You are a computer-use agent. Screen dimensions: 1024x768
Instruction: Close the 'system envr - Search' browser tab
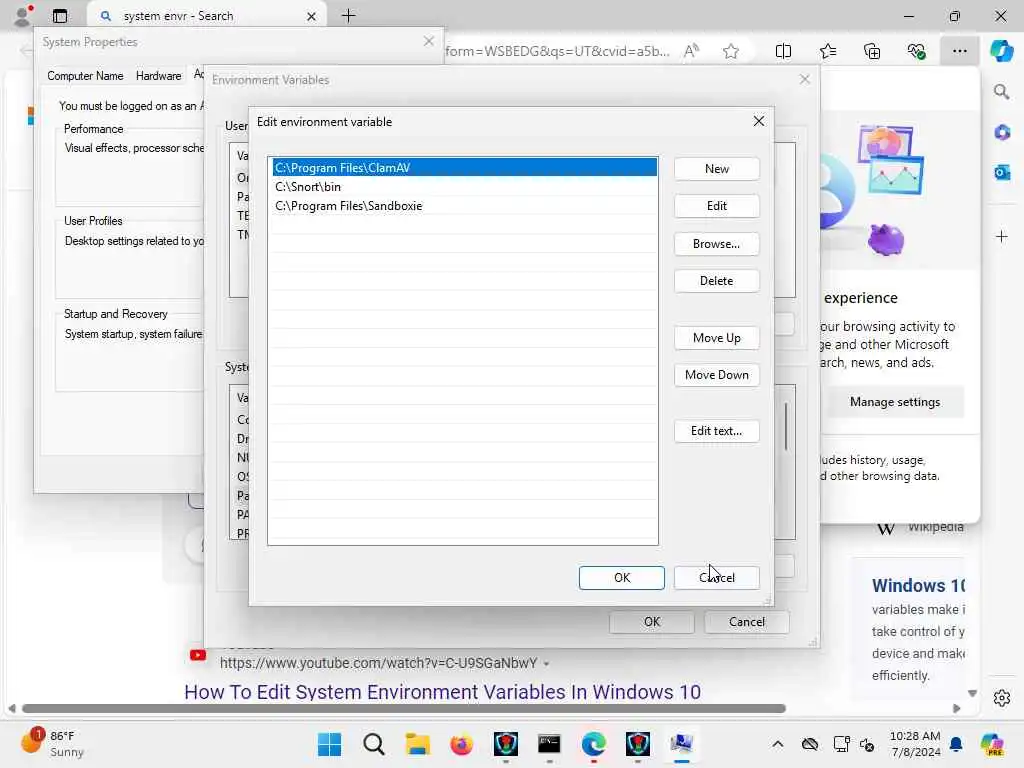(x=312, y=16)
